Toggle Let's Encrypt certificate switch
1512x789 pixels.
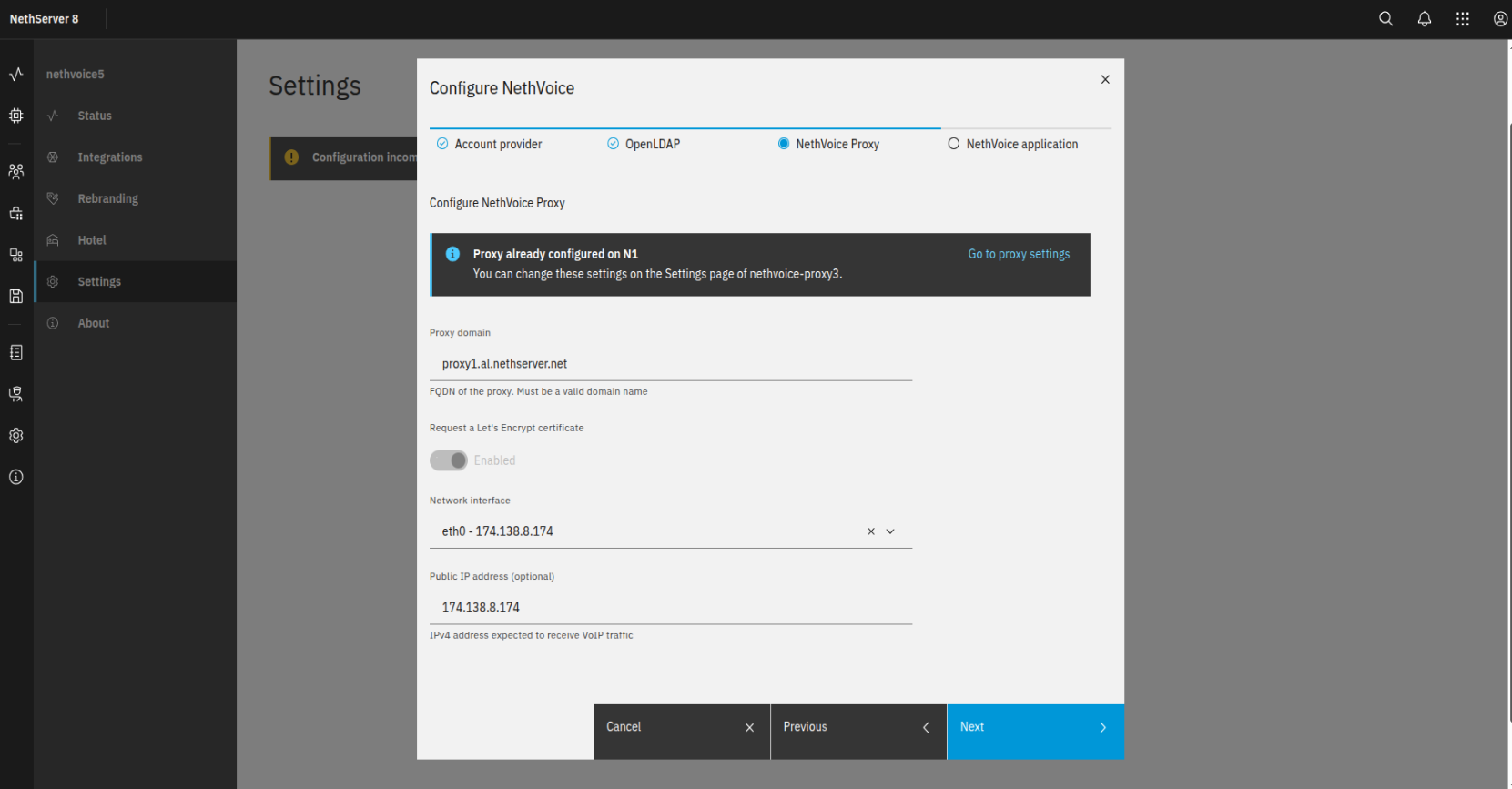click(x=449, y=460)
